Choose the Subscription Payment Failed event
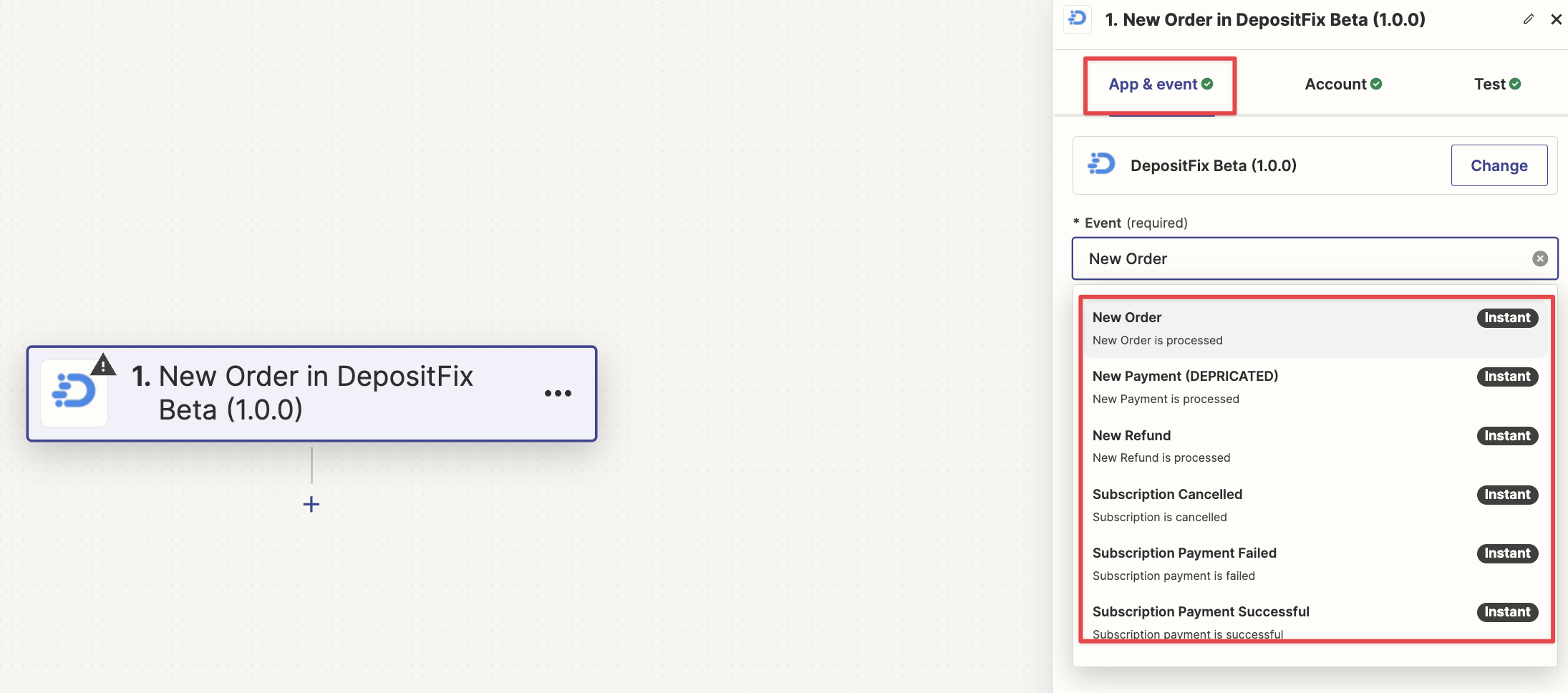The image size is (1568, 693). pos(1315,563)
